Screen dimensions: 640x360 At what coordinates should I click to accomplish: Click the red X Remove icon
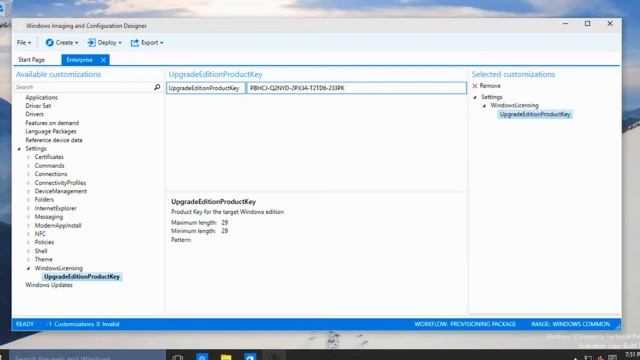[x=475, y=86]
